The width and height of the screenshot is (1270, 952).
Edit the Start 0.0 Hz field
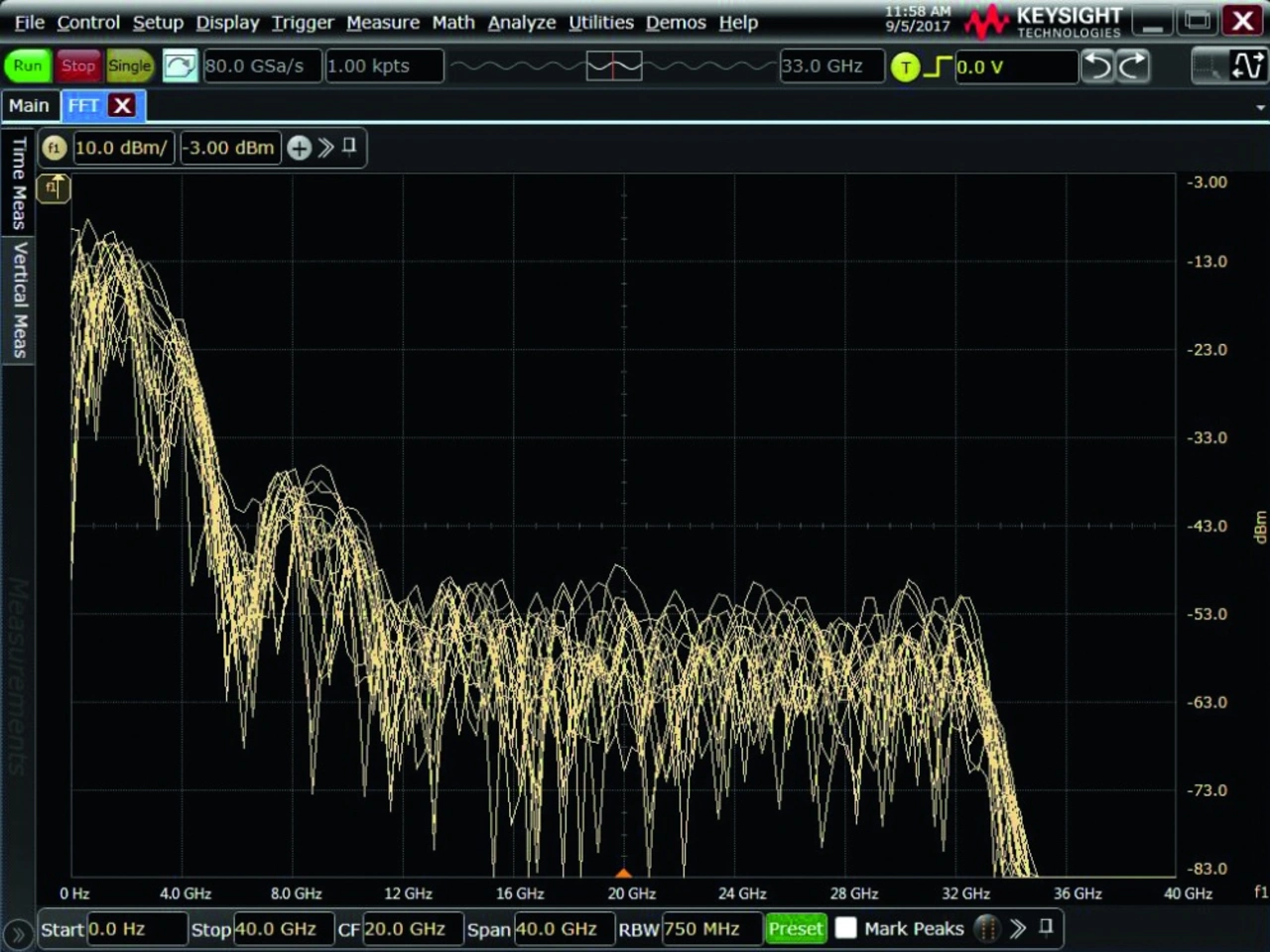(x=136, y=929)
